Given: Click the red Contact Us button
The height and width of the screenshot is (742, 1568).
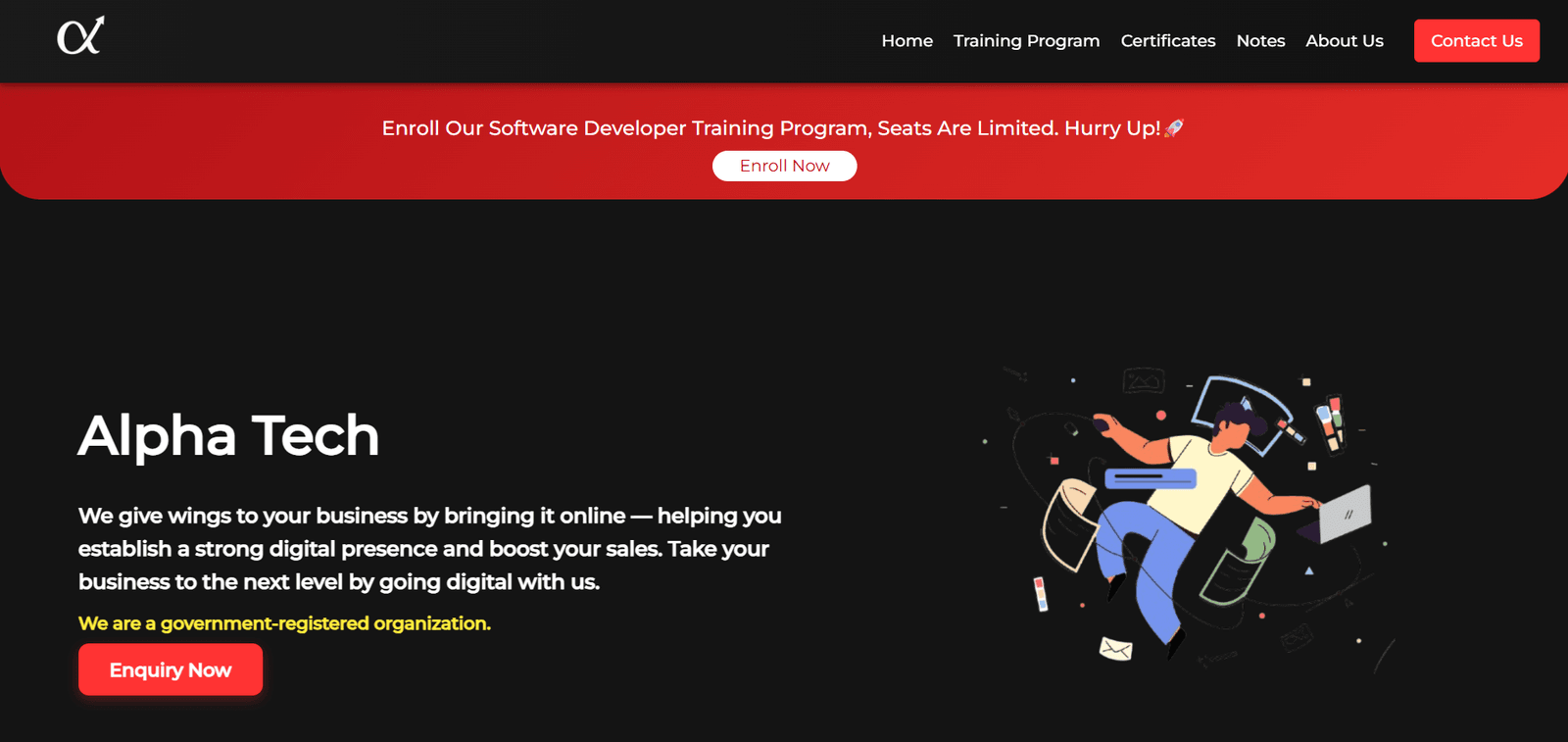Looking at the screenshot, I should (1476, 41).
